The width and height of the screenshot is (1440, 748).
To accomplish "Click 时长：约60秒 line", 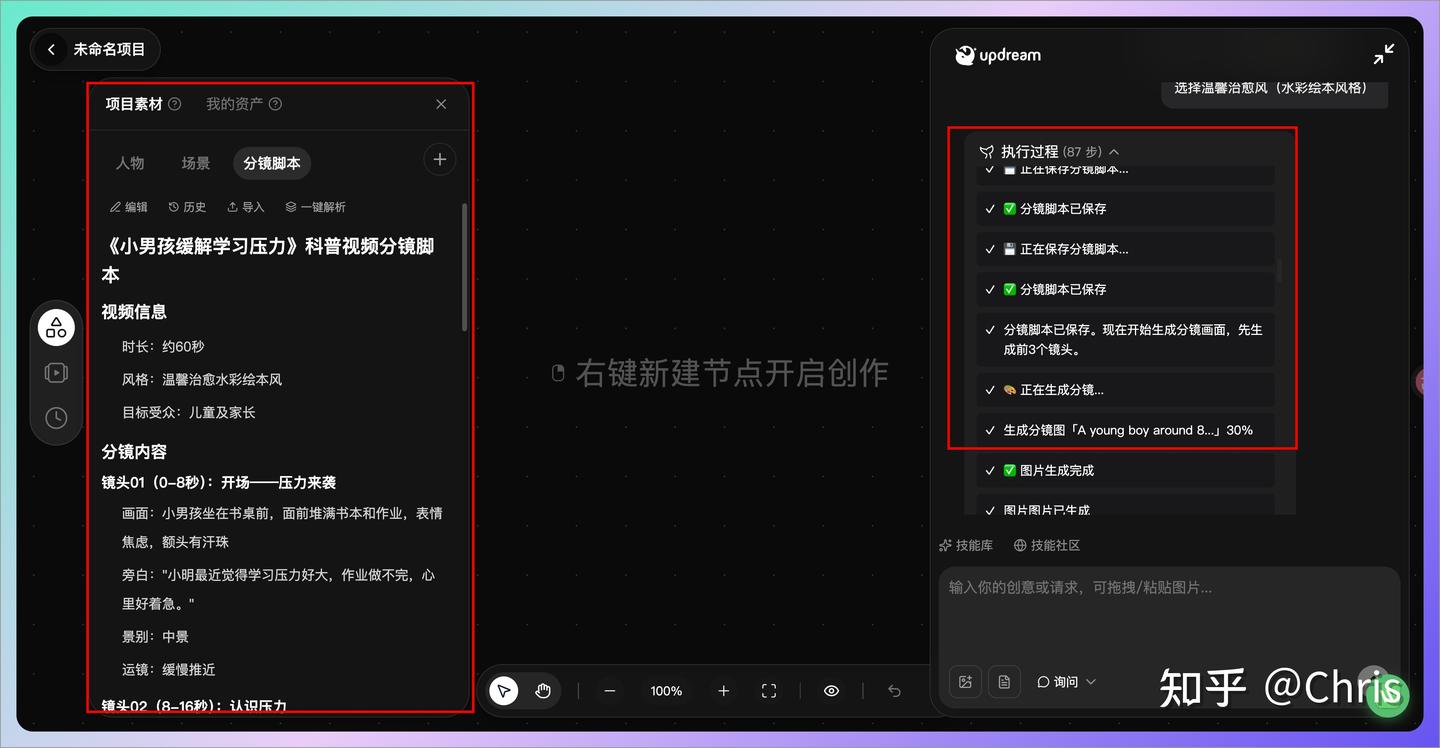I will [163, 346].
